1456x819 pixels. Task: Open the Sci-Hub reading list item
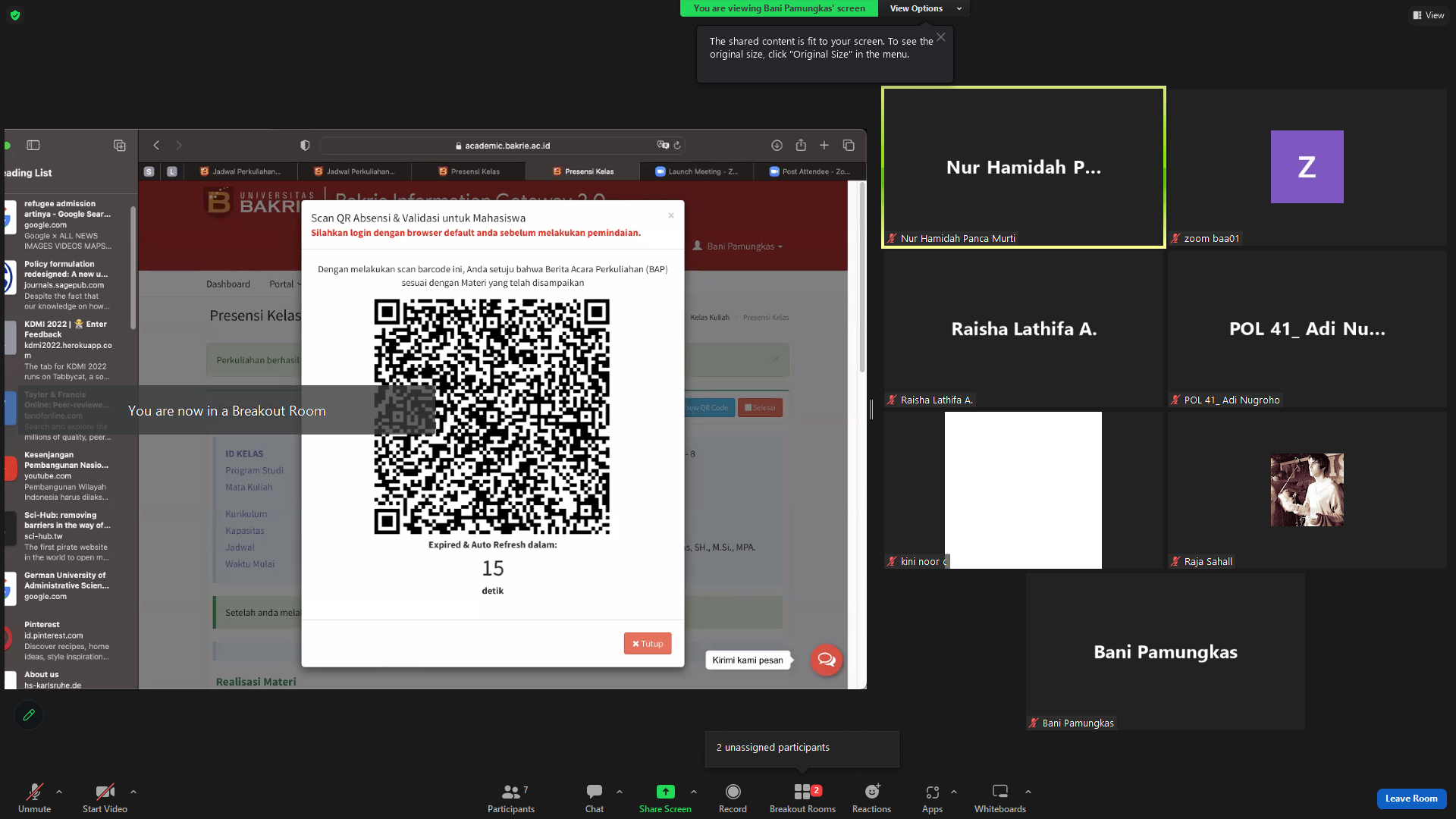click(67, 536)
